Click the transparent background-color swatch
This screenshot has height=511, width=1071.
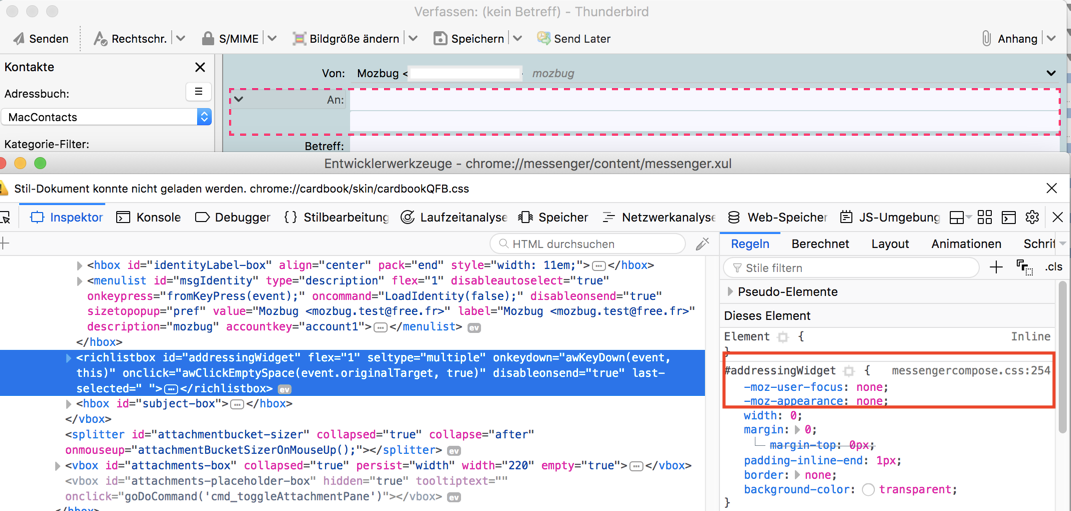coord(868,490)
